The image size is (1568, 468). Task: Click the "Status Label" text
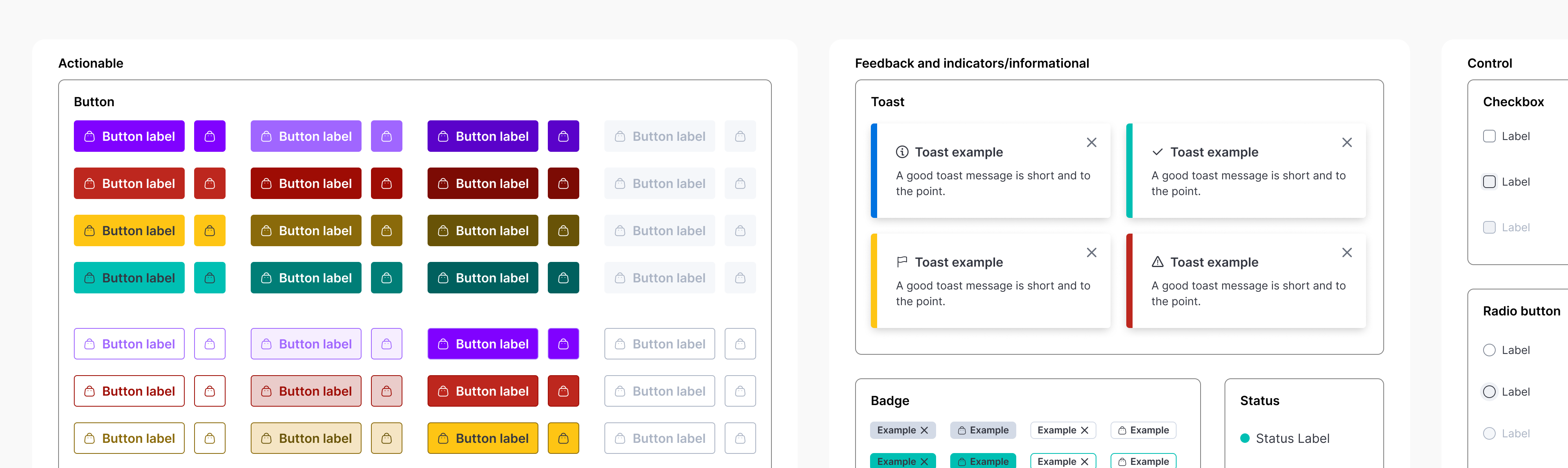tap(1293, 438)
